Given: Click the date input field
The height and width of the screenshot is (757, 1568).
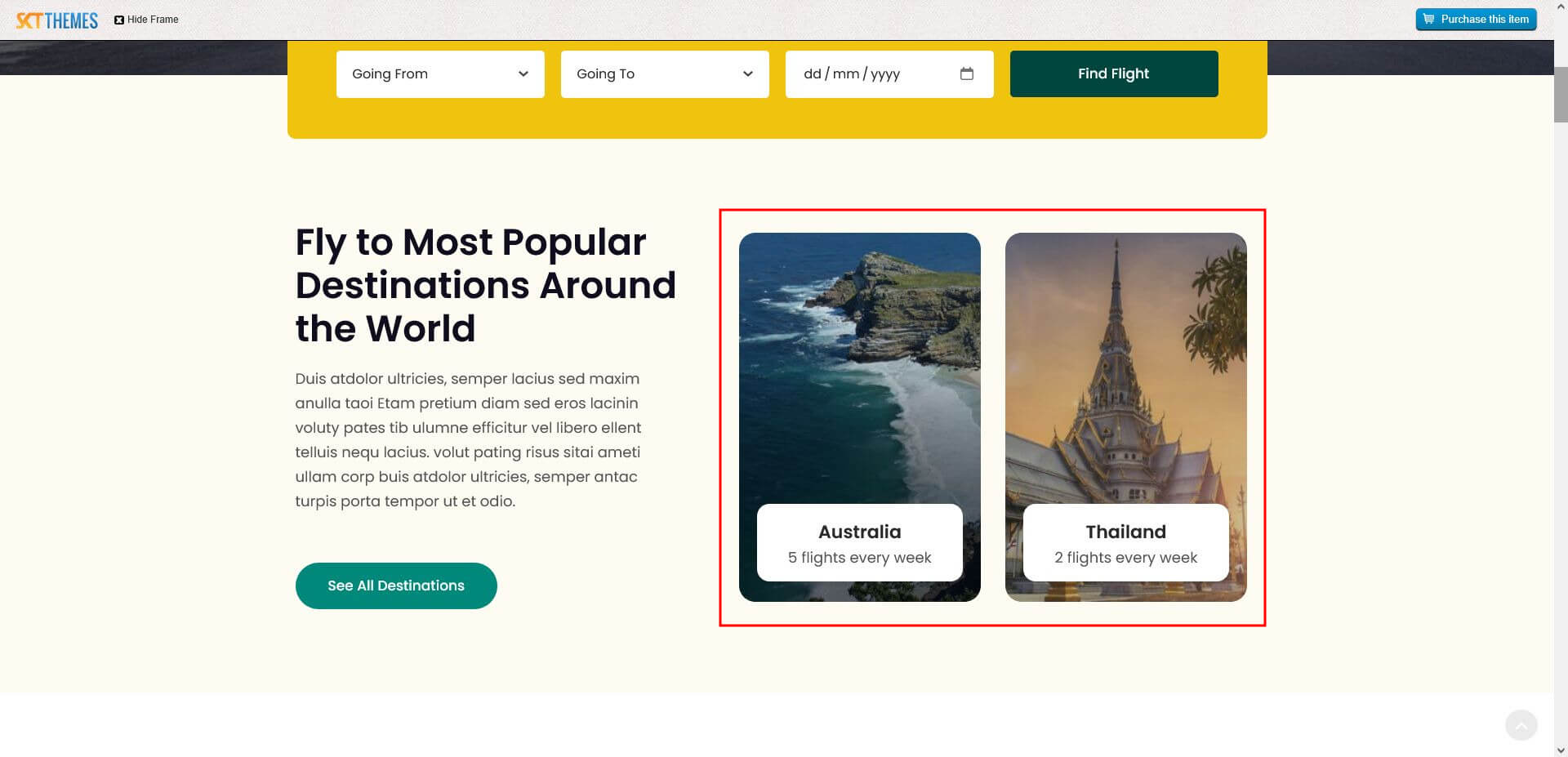Looking at the screenshot, I should point(889,74).
